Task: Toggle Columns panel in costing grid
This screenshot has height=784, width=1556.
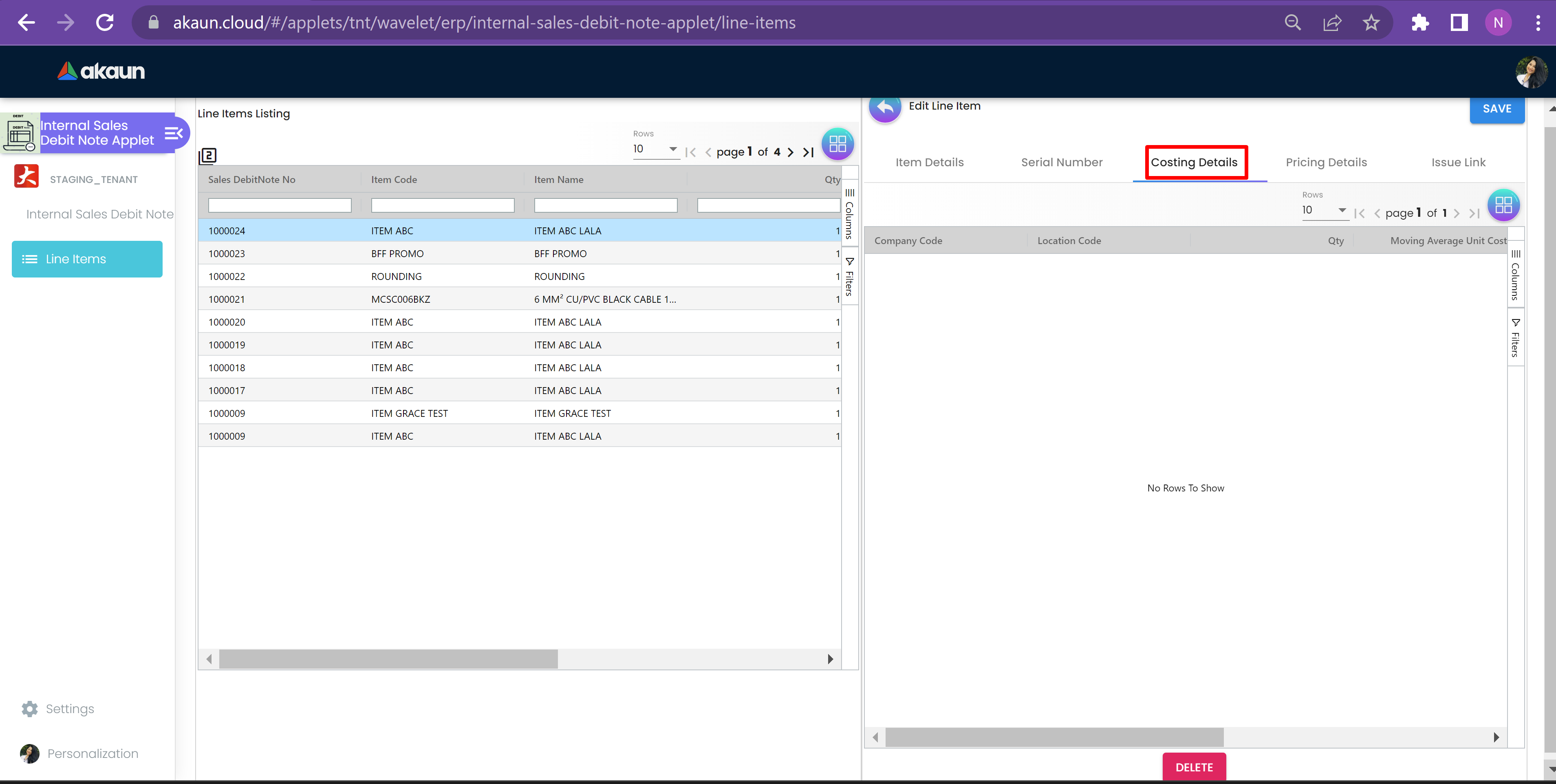Action: pos(1515,275)
